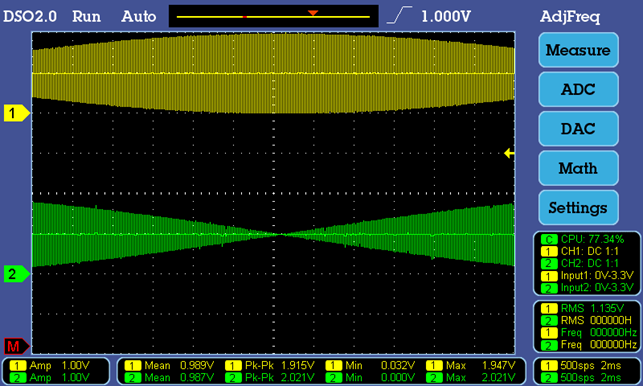Click the yellow 1 badge beside RMS

pos(549,308)
